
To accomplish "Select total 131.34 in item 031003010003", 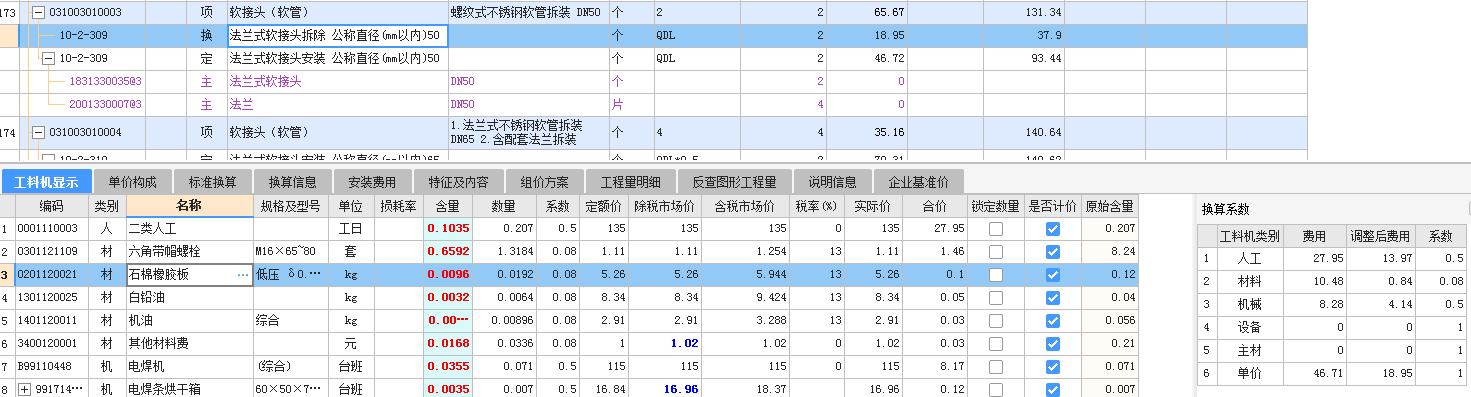I will point(1024,13).
